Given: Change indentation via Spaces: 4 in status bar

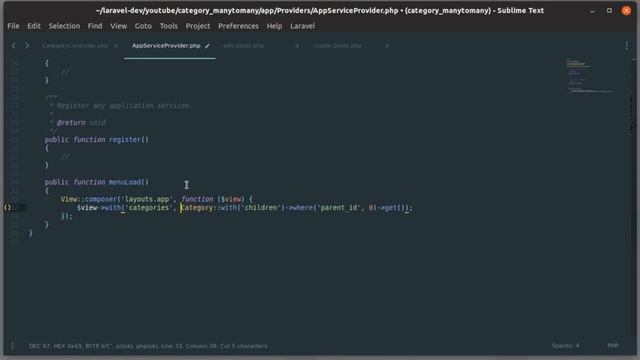Looking at the screenshot, I should click(x=565, y=346).
